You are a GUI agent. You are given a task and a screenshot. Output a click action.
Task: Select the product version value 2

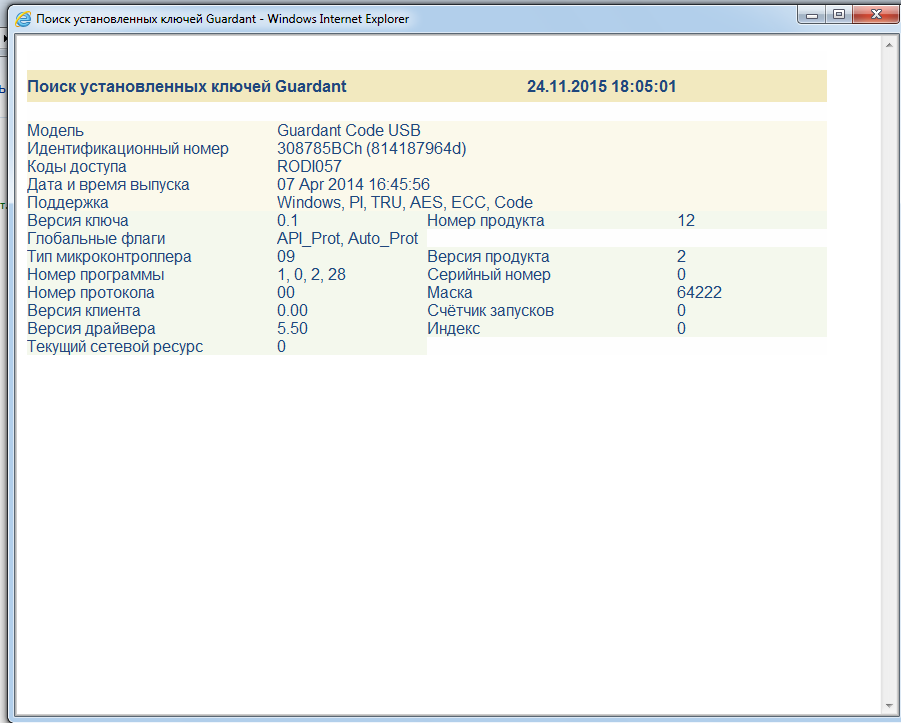[681, 257]
